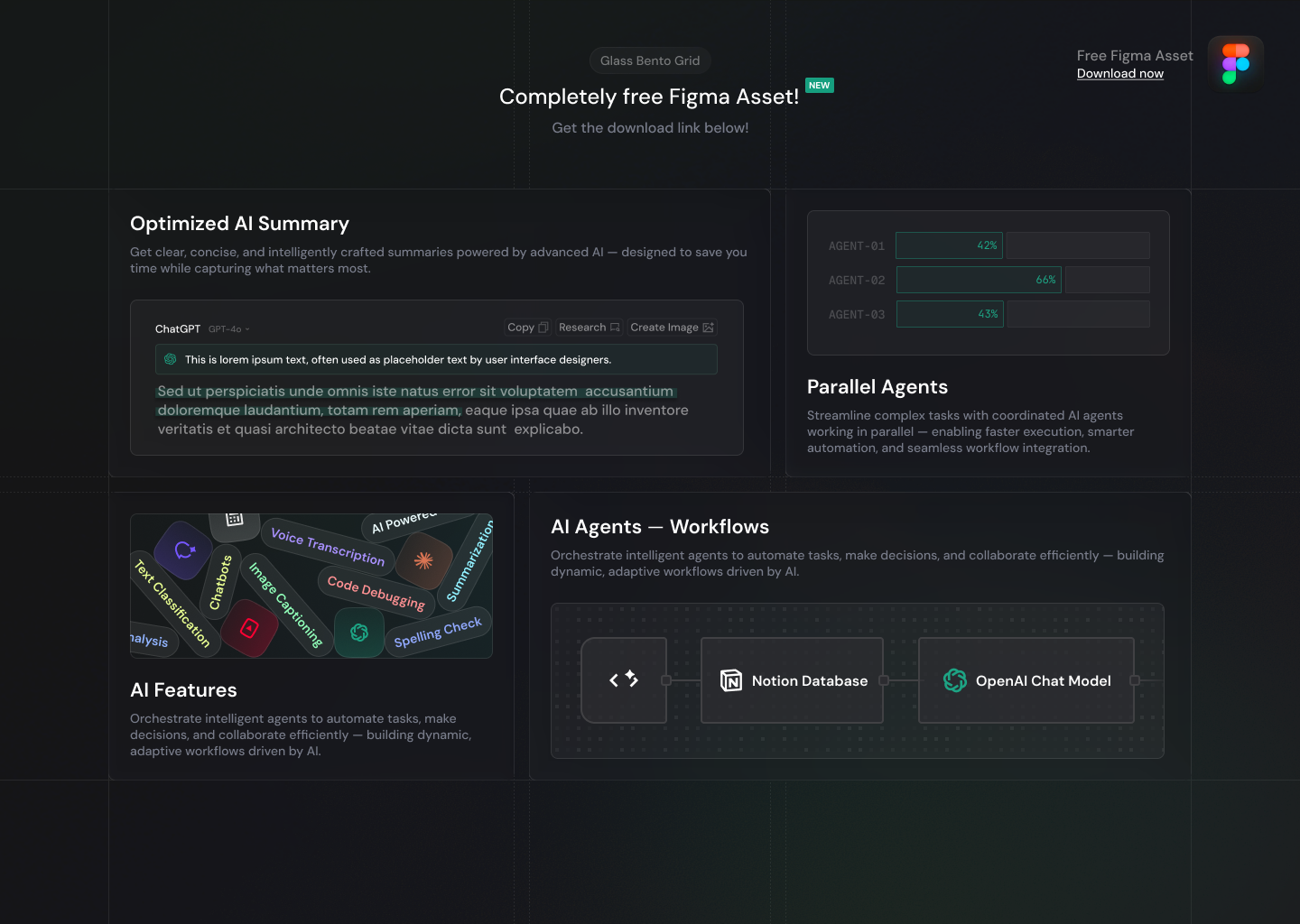This screenshot has height=924, width=1300.
Task: Click the purple loop icon near Chatbots
Action: (183, 550)
